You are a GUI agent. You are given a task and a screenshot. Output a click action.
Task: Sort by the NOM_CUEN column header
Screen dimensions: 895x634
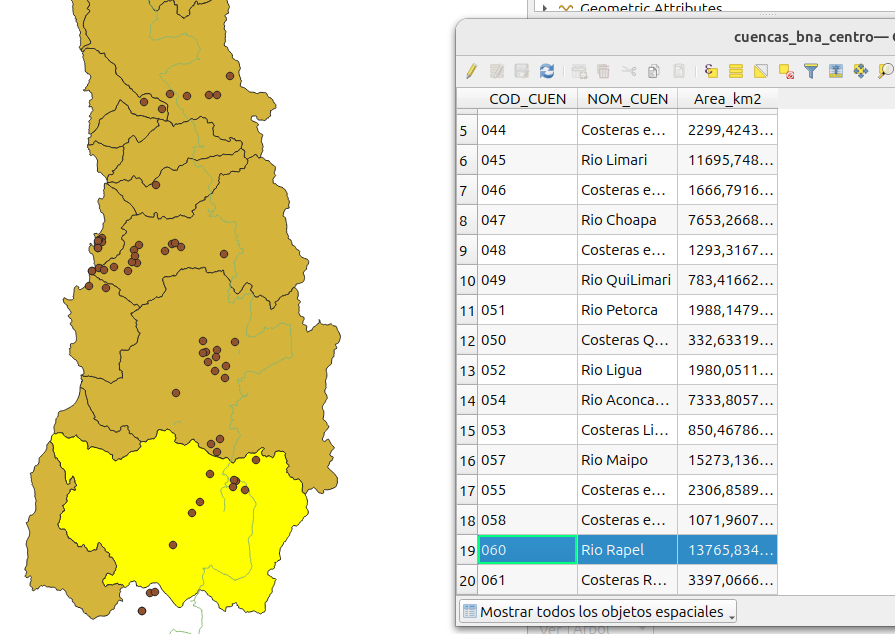click(x=627, y=99)
